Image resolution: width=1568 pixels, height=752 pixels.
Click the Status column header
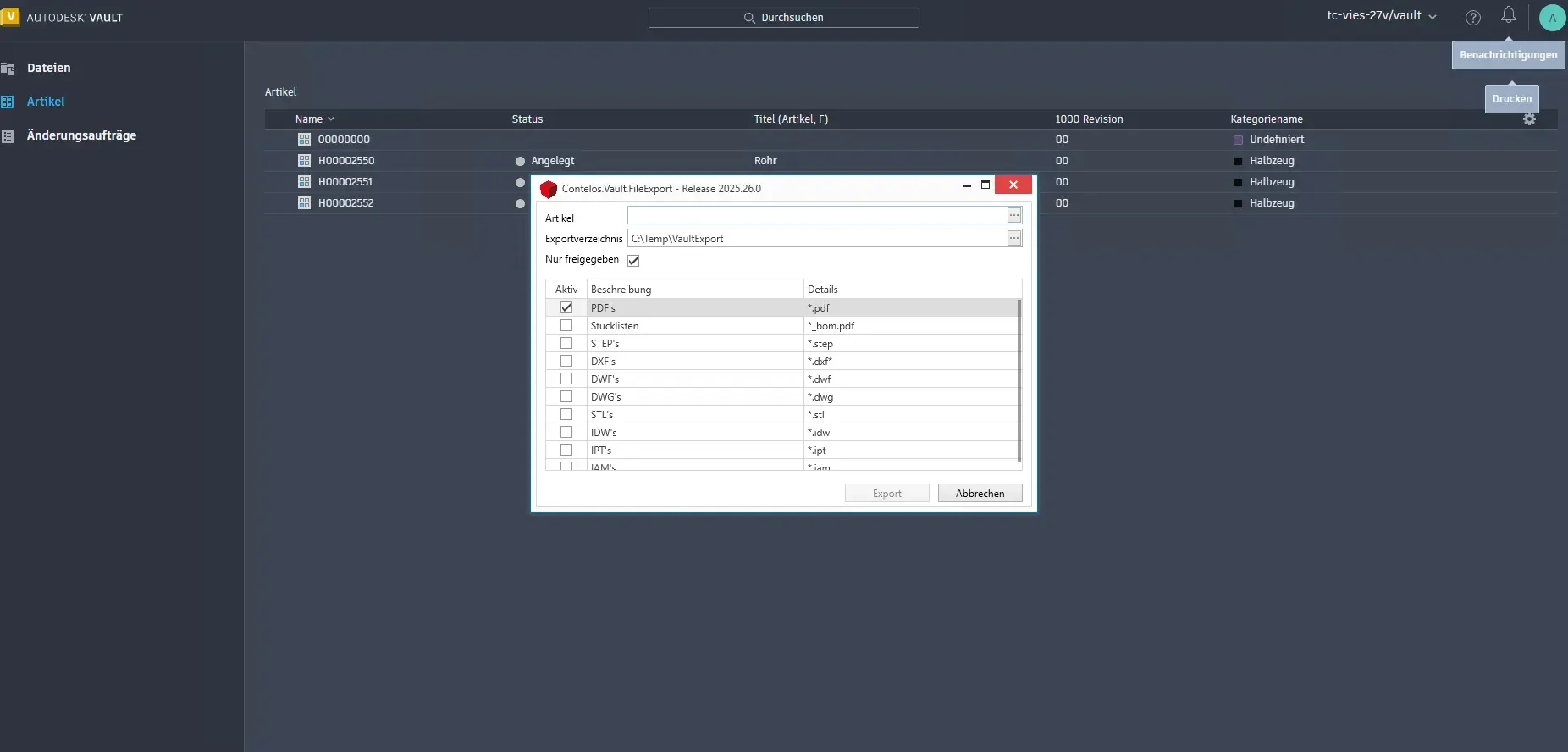[x=527, y=119]
